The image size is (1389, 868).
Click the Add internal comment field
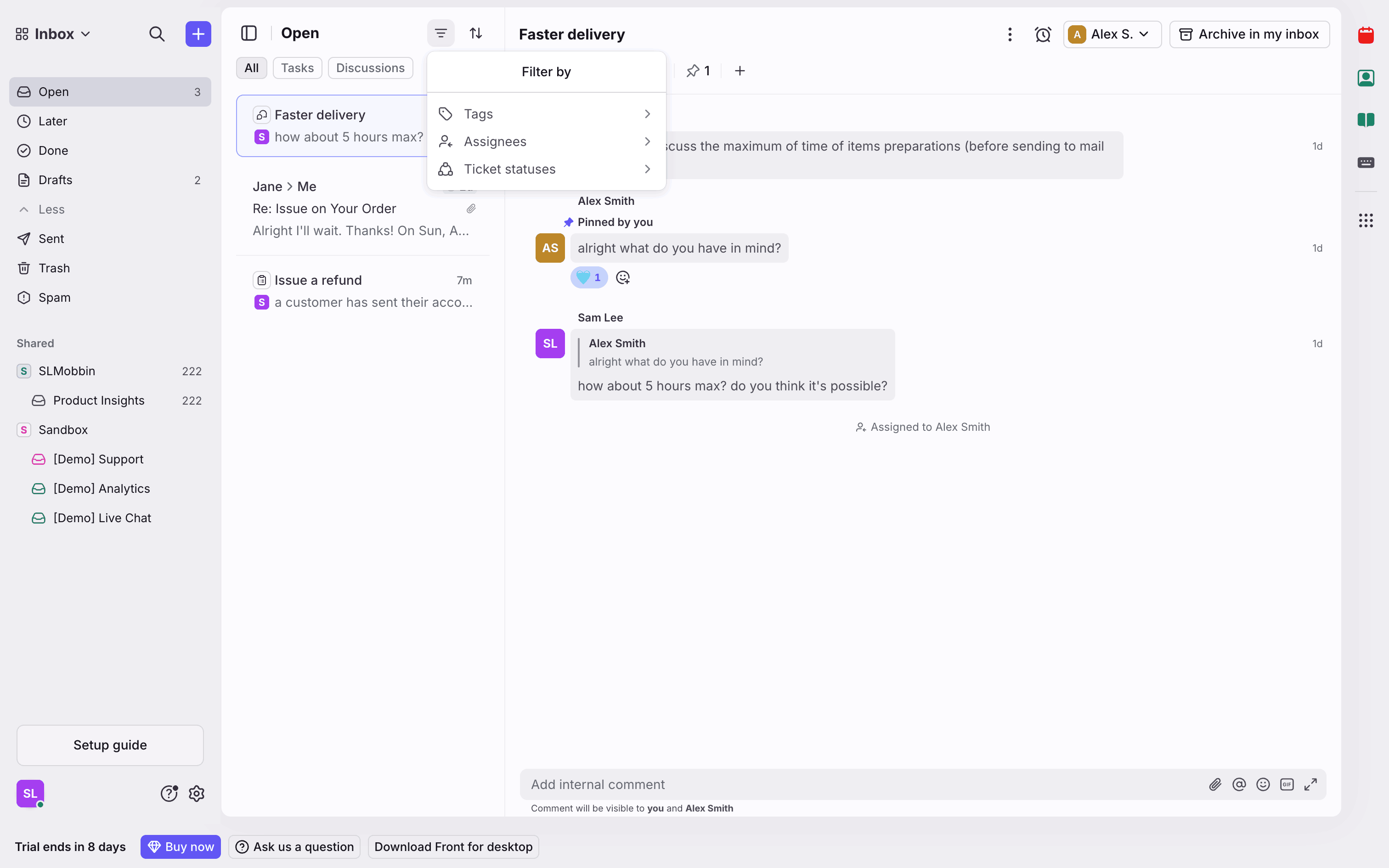(861, 784)
